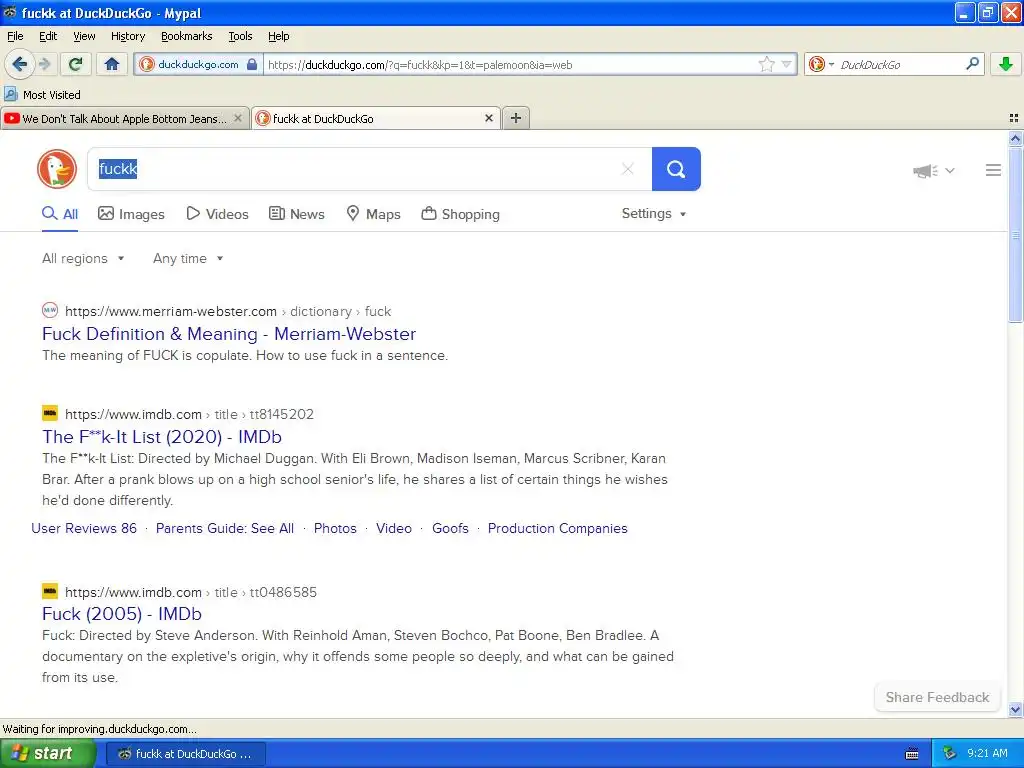
Task: Click the magnifier in browser search box
Action: [972, 64]
